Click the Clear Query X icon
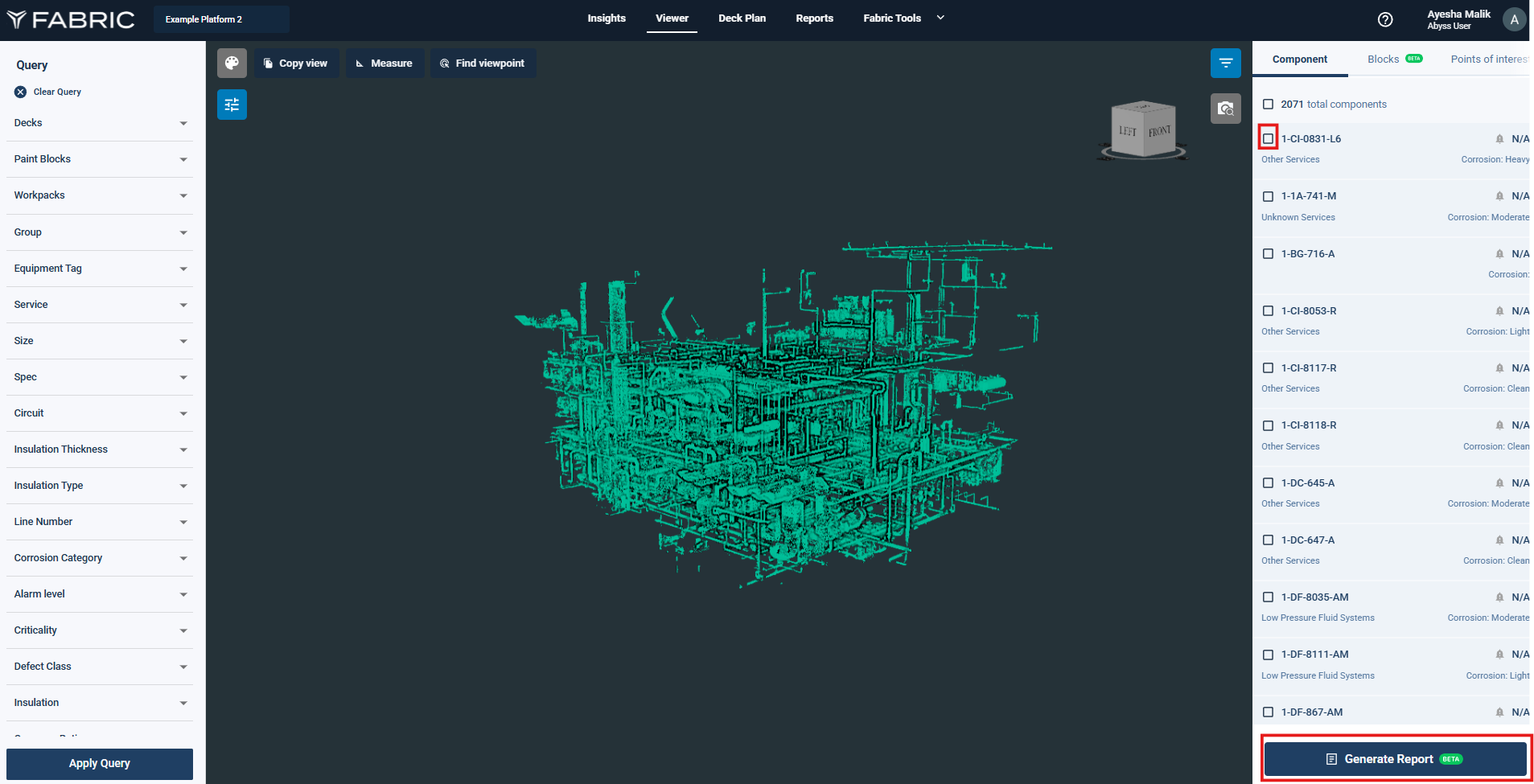The image size is (1534, 784). 21,92
